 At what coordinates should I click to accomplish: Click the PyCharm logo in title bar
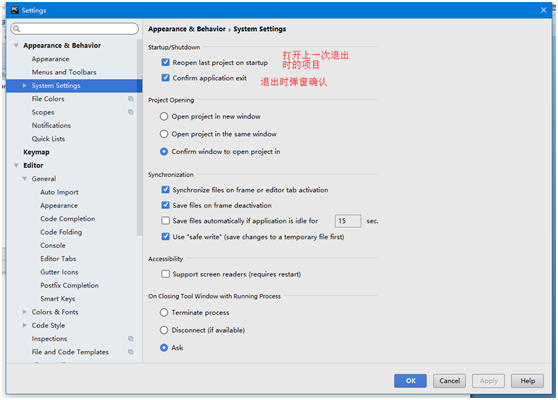coord(15,10)
